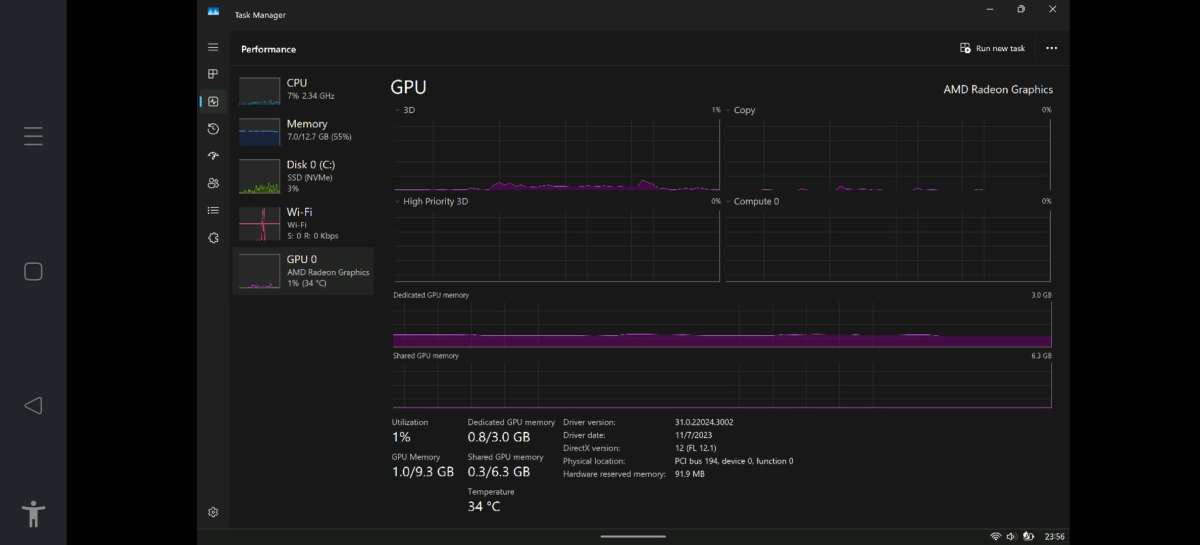This screenshot has height=545, width=1200.
Task: Click the Shared GPU memory graph
Action: [722, 385]
